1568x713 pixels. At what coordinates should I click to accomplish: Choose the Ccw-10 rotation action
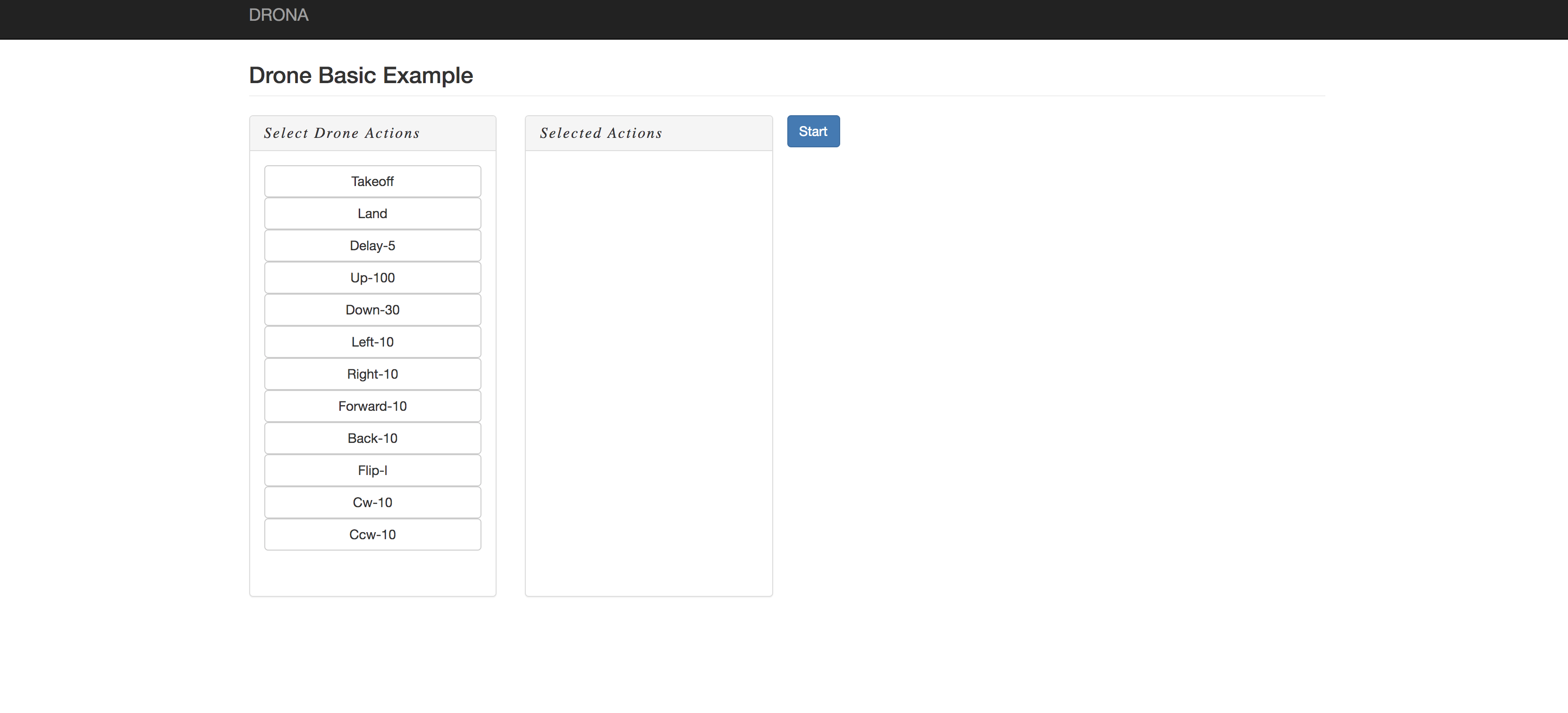tap(372, 535)
